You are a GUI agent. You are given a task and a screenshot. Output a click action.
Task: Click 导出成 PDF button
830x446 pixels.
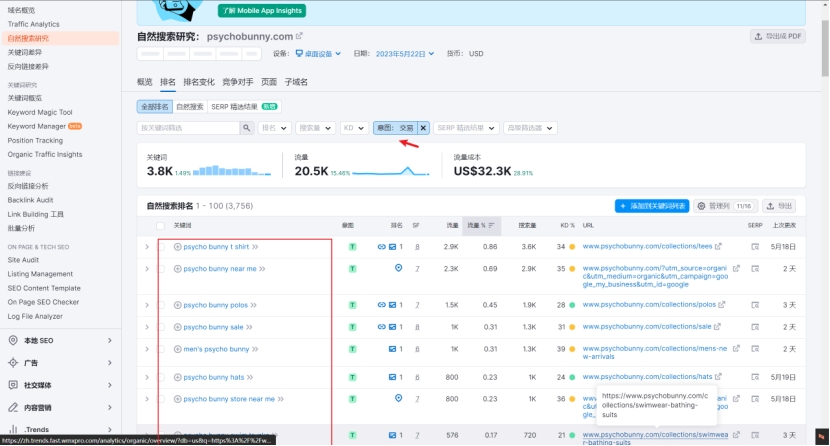777,36
